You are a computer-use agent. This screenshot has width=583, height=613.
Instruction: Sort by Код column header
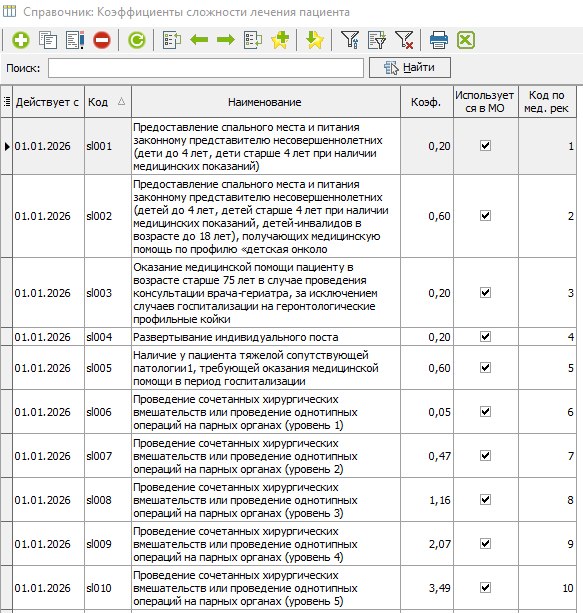coord(108,102)
